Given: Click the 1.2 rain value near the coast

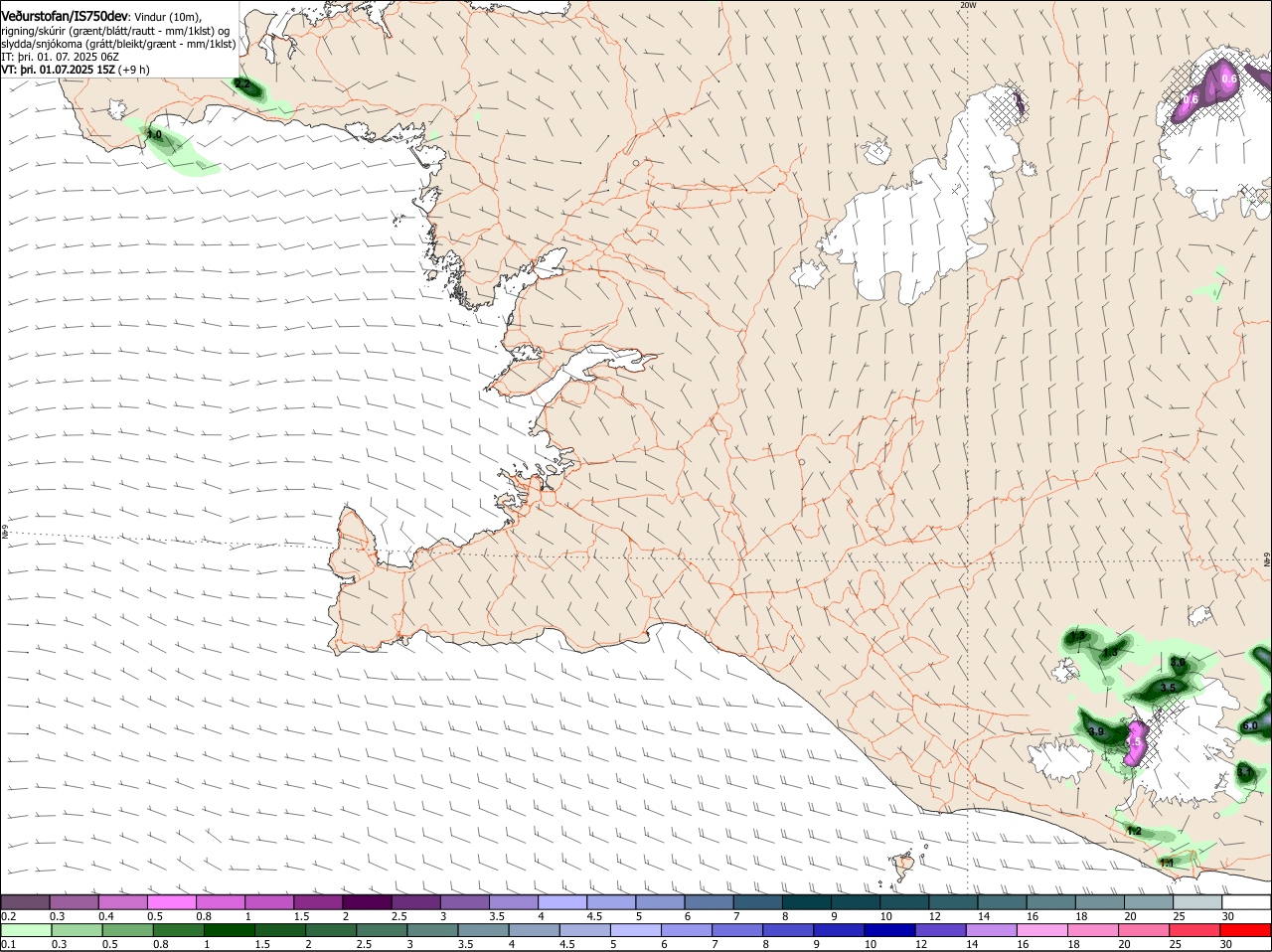Looking at the screenshot, I should 1134,831.
